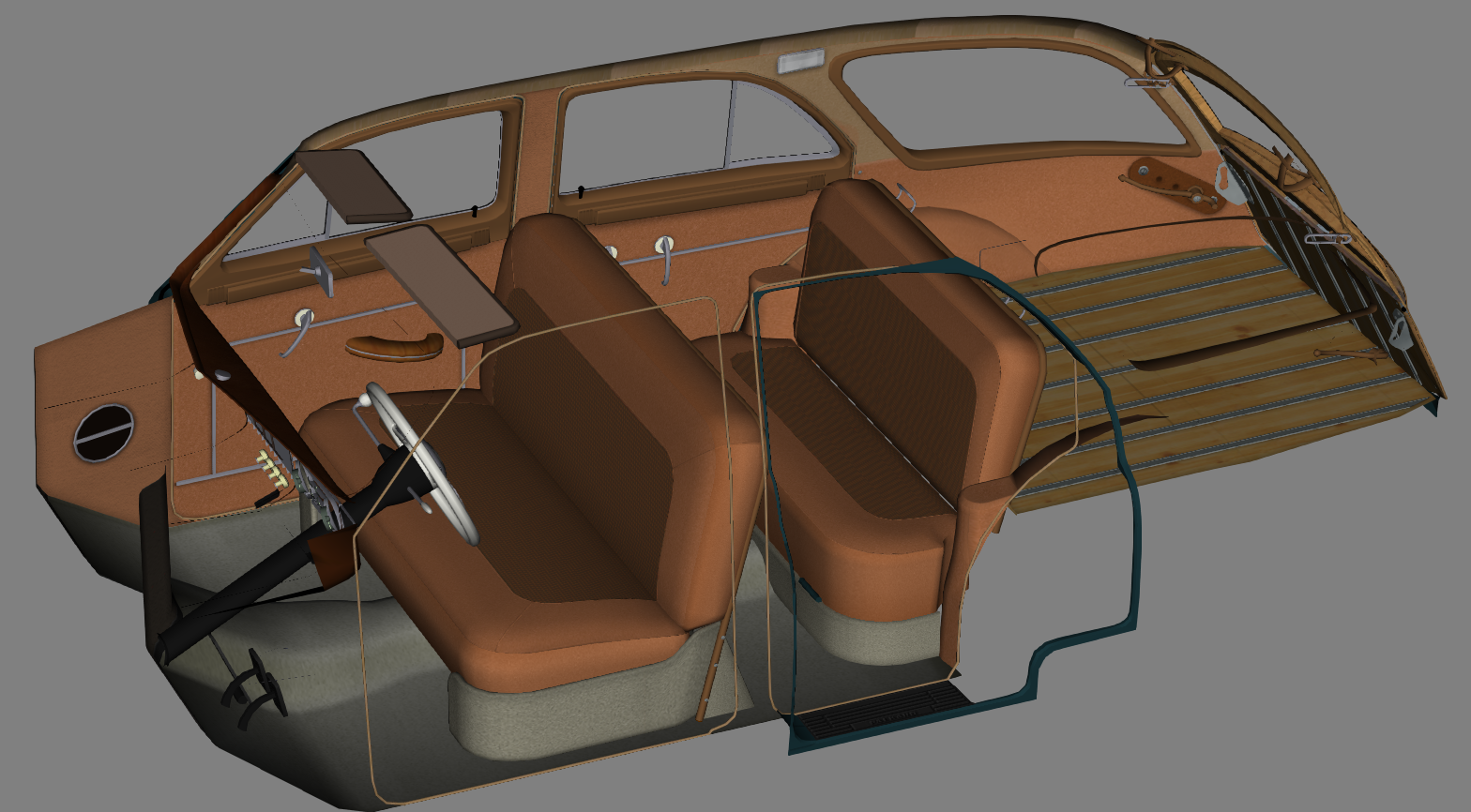Select the dome light on the ceiling
This screenshot has height=812, width=1471.
pyautogui.click(x=800, y=62)
